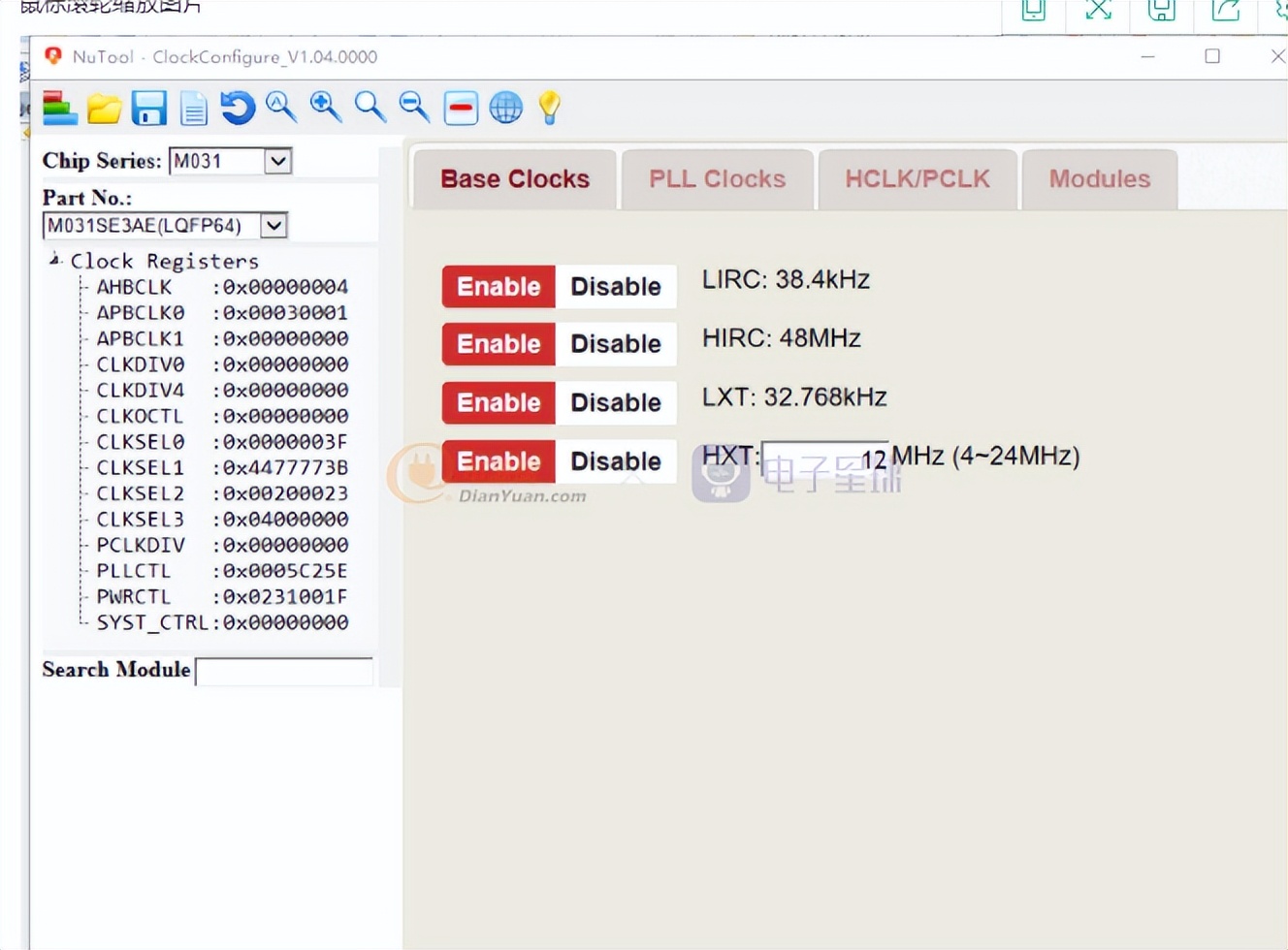Enable the HXT external clock
The image size is (1288, 950).
[x=499, y=461]
